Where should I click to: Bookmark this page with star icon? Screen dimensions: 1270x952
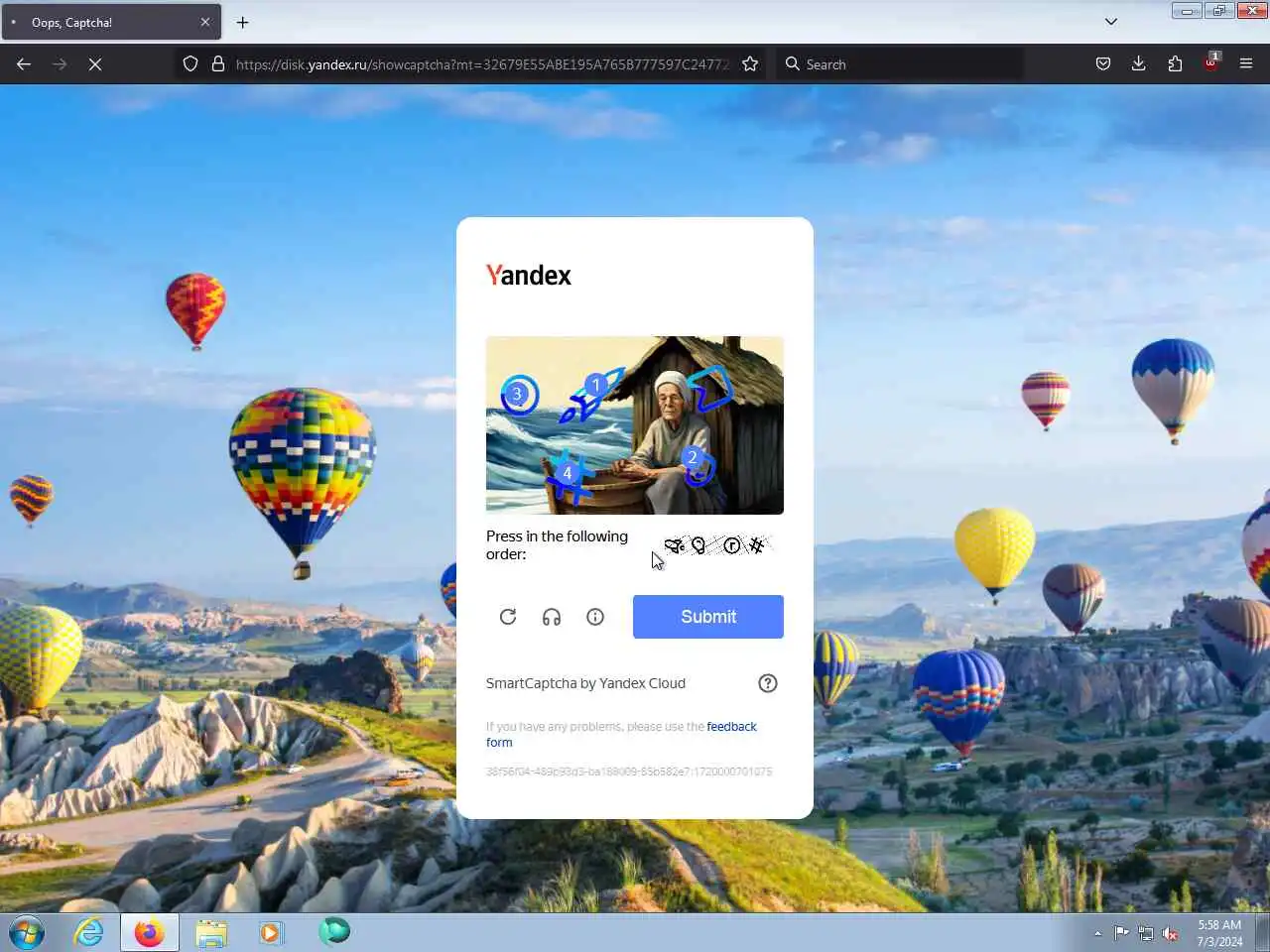pyautogui.click(x=750, y=63)
